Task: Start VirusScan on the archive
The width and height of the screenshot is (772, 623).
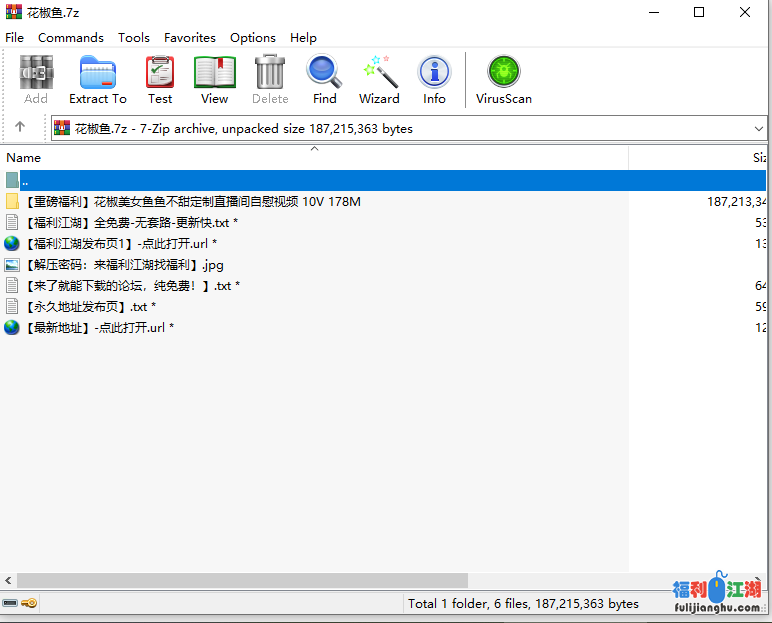Action: tap(503, 79)
